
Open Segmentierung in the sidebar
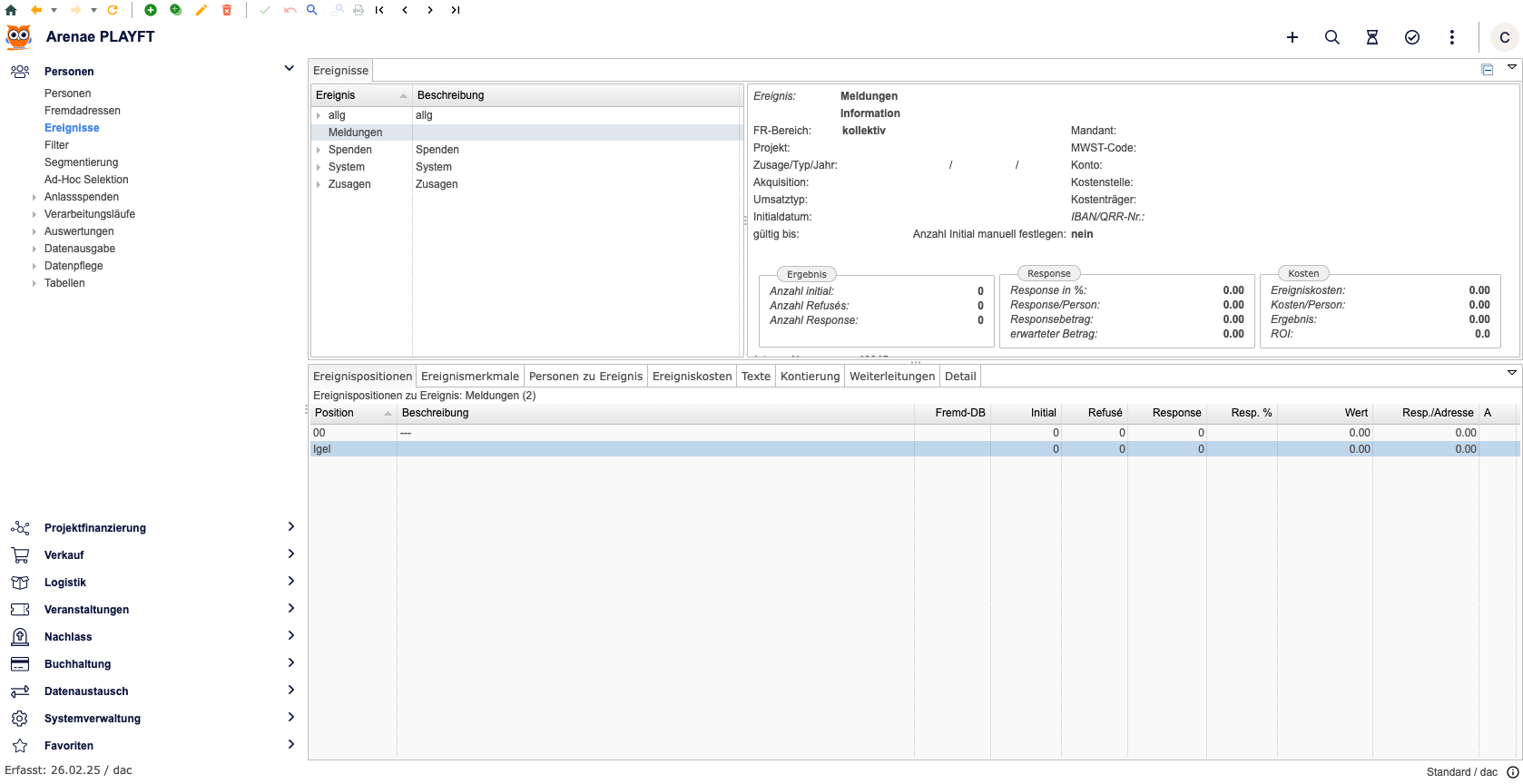81,162
